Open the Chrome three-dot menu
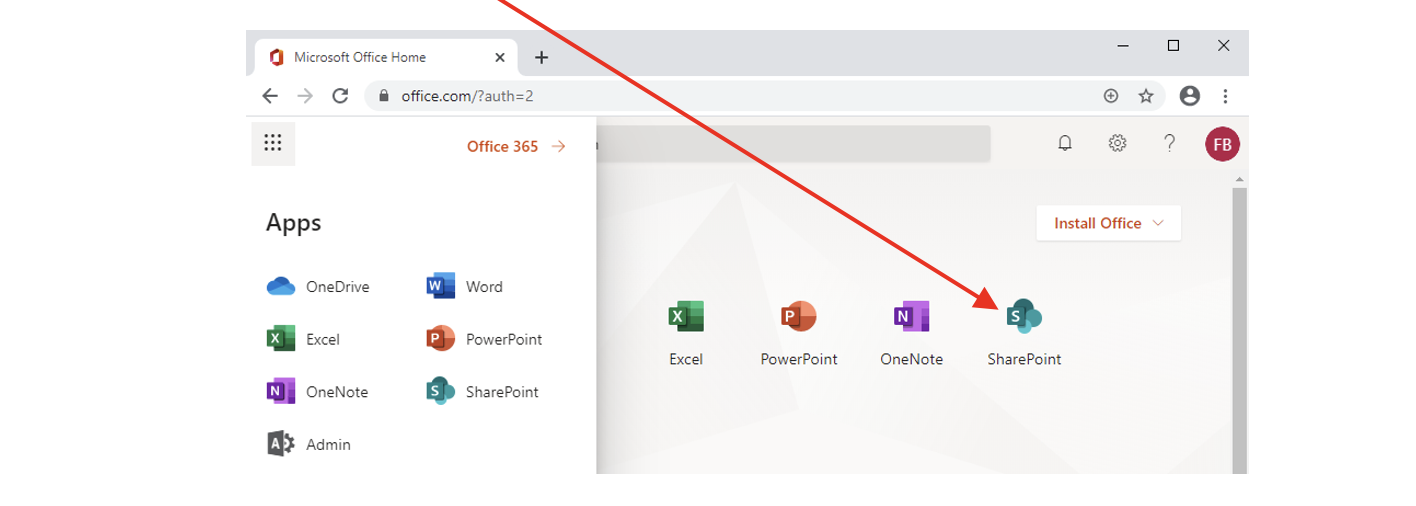The width and height of the screenshot is (1416, 506). tap(1226, 96)
